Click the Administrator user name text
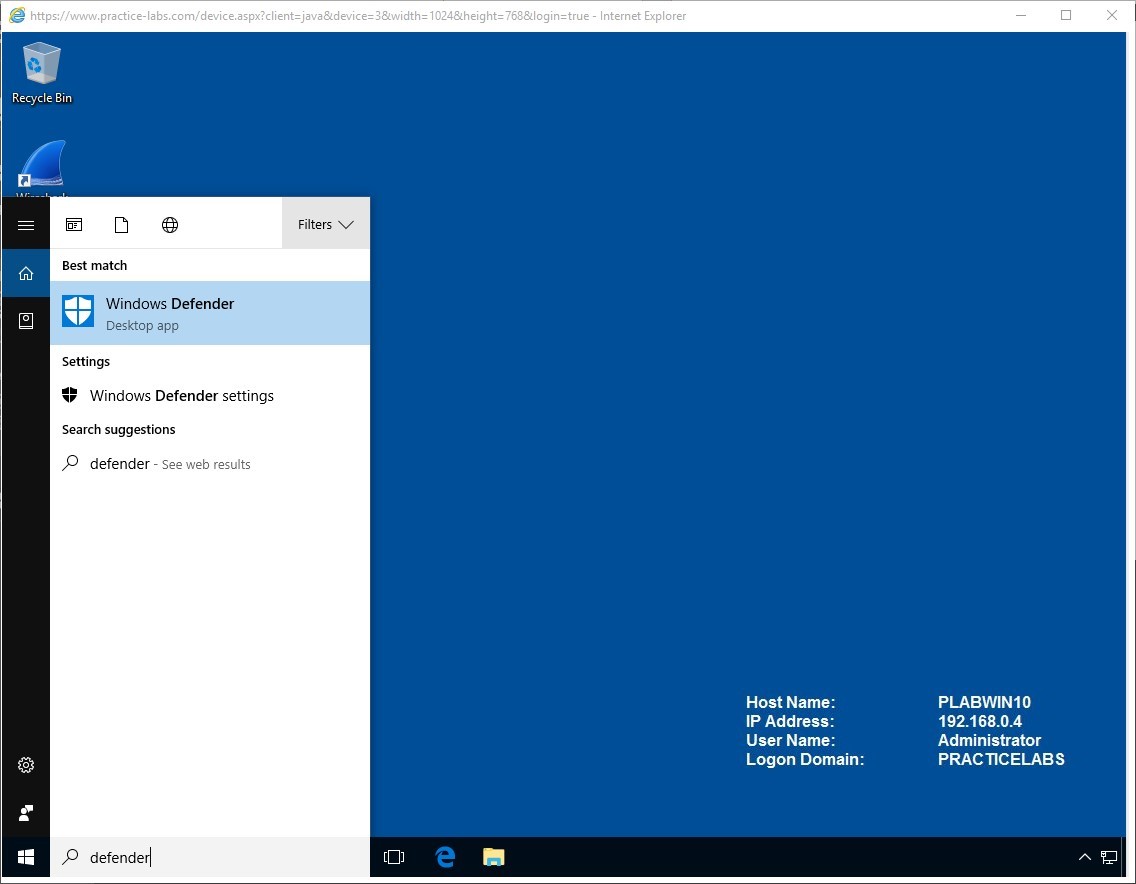The width and height of the screenshot is (1136, 884). tap(989, 740)
